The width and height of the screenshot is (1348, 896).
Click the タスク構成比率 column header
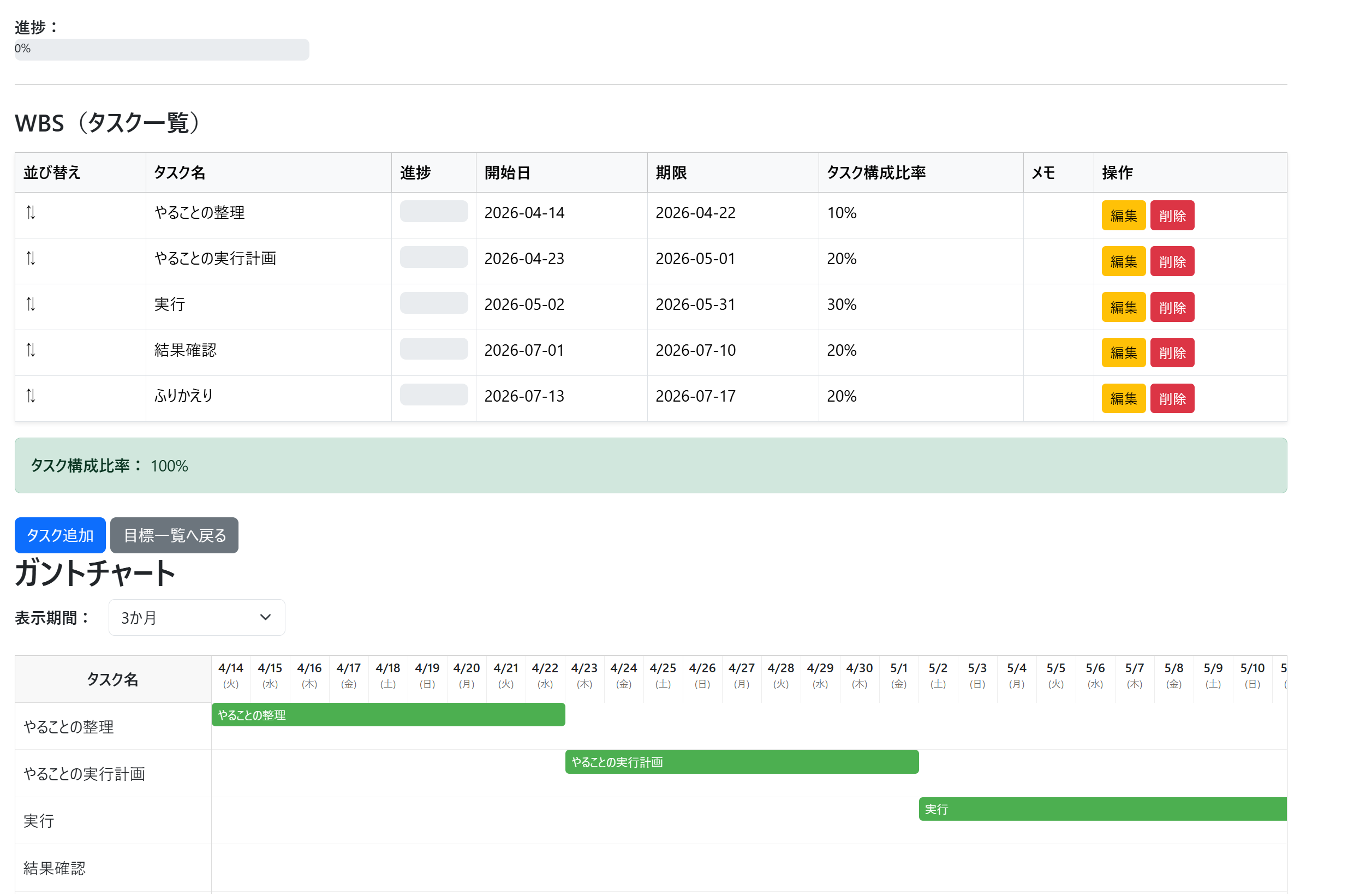[x=875, y=172]
